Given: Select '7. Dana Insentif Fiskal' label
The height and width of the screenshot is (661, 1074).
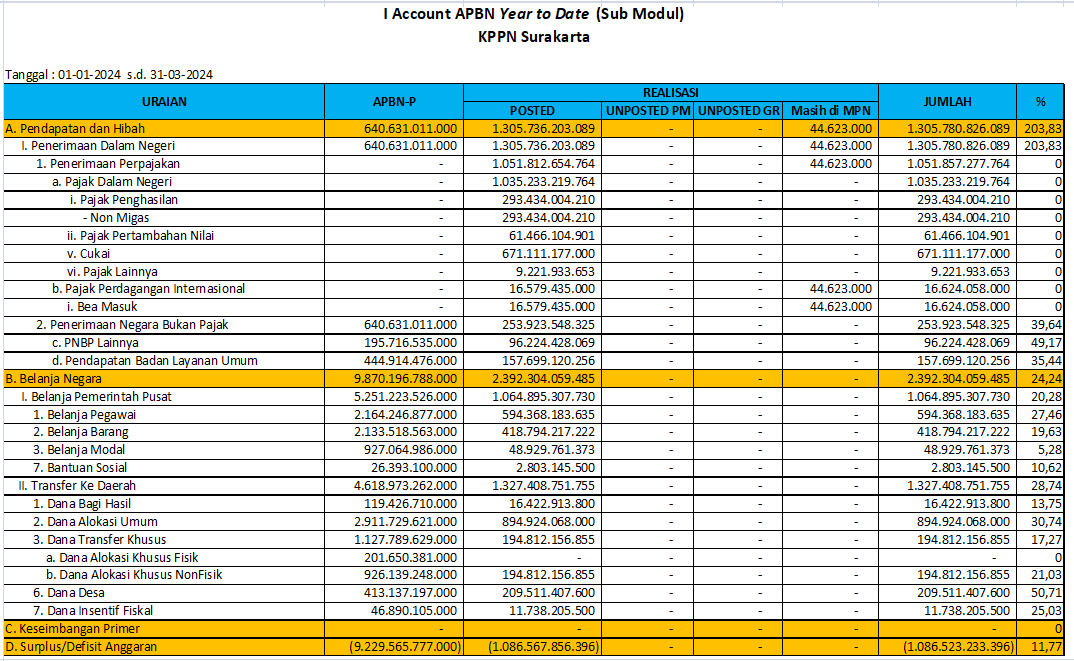Looking at the screenshot, I should (x=93, y=610).
